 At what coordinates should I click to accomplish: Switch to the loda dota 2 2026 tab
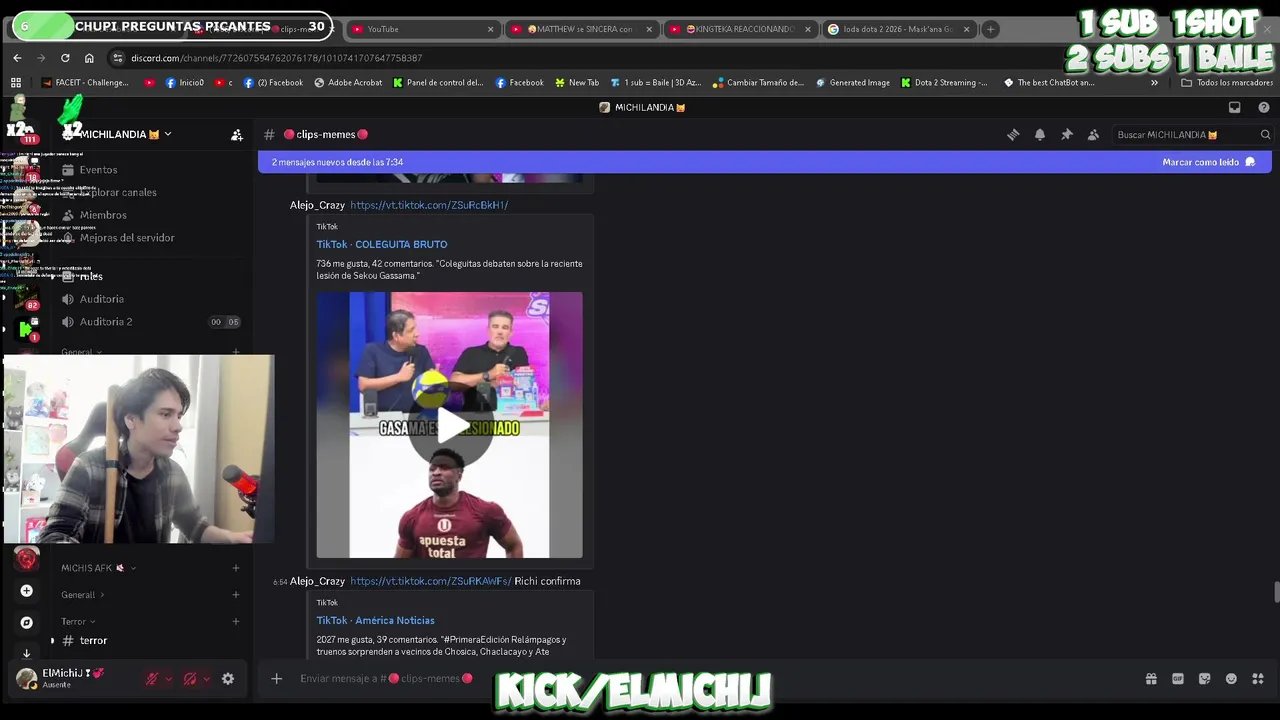point(898,29)
